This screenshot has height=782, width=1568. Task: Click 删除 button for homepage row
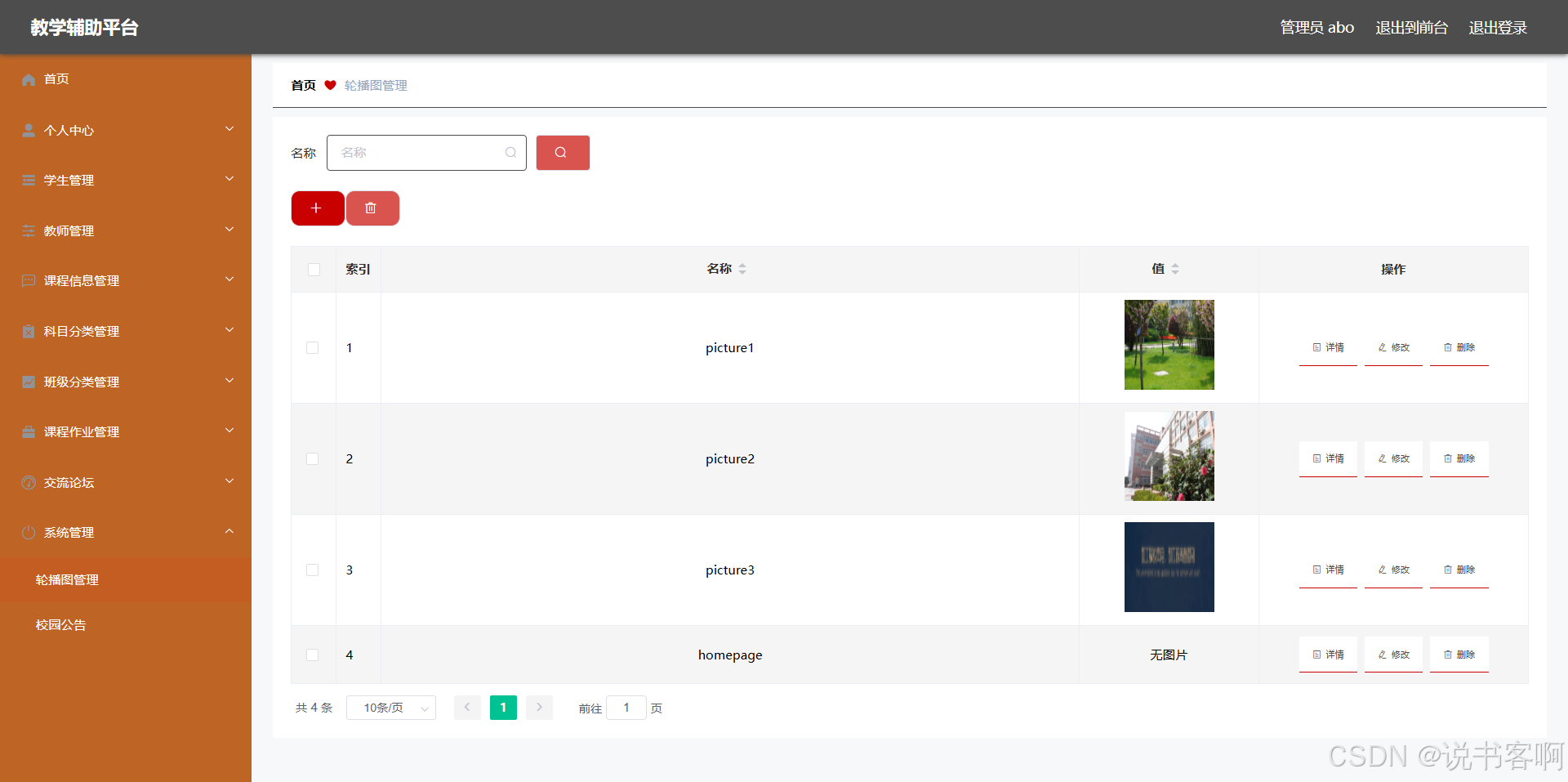coord(1459,655)
